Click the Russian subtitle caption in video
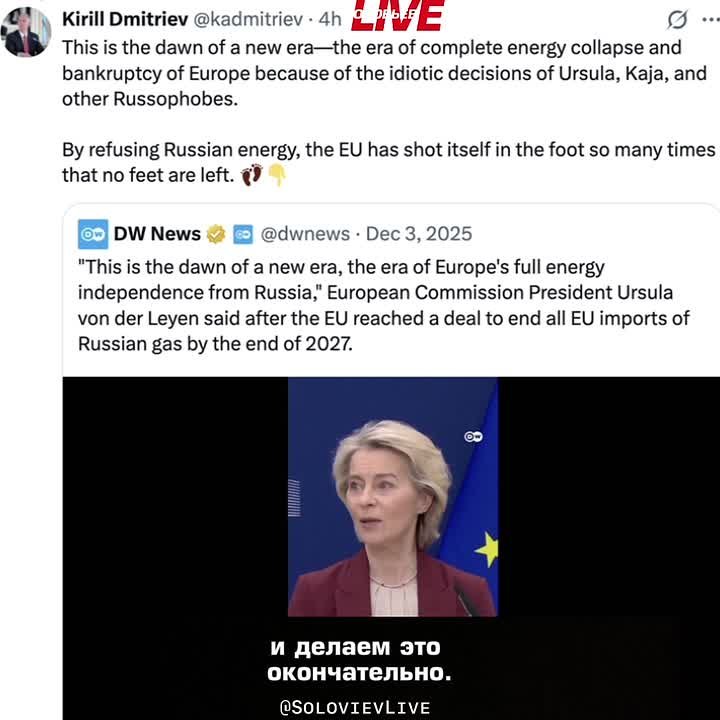This screenshot has height=720, width=720. pyautogui.click(x=359, y=660)
